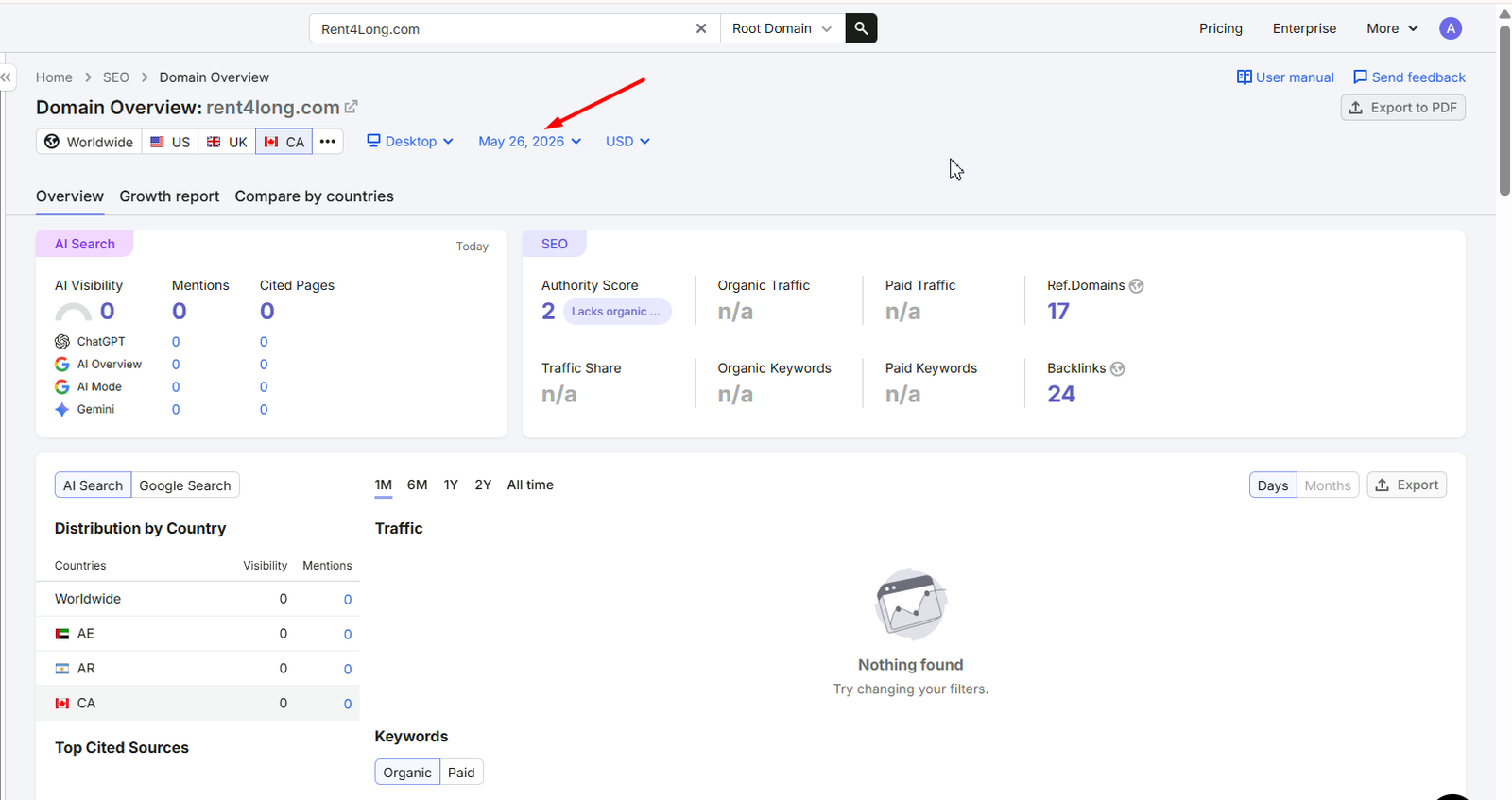Viewport: 1512px width, 800px height.
Task: Click the AI Search section label
Action: click(85, 244)
